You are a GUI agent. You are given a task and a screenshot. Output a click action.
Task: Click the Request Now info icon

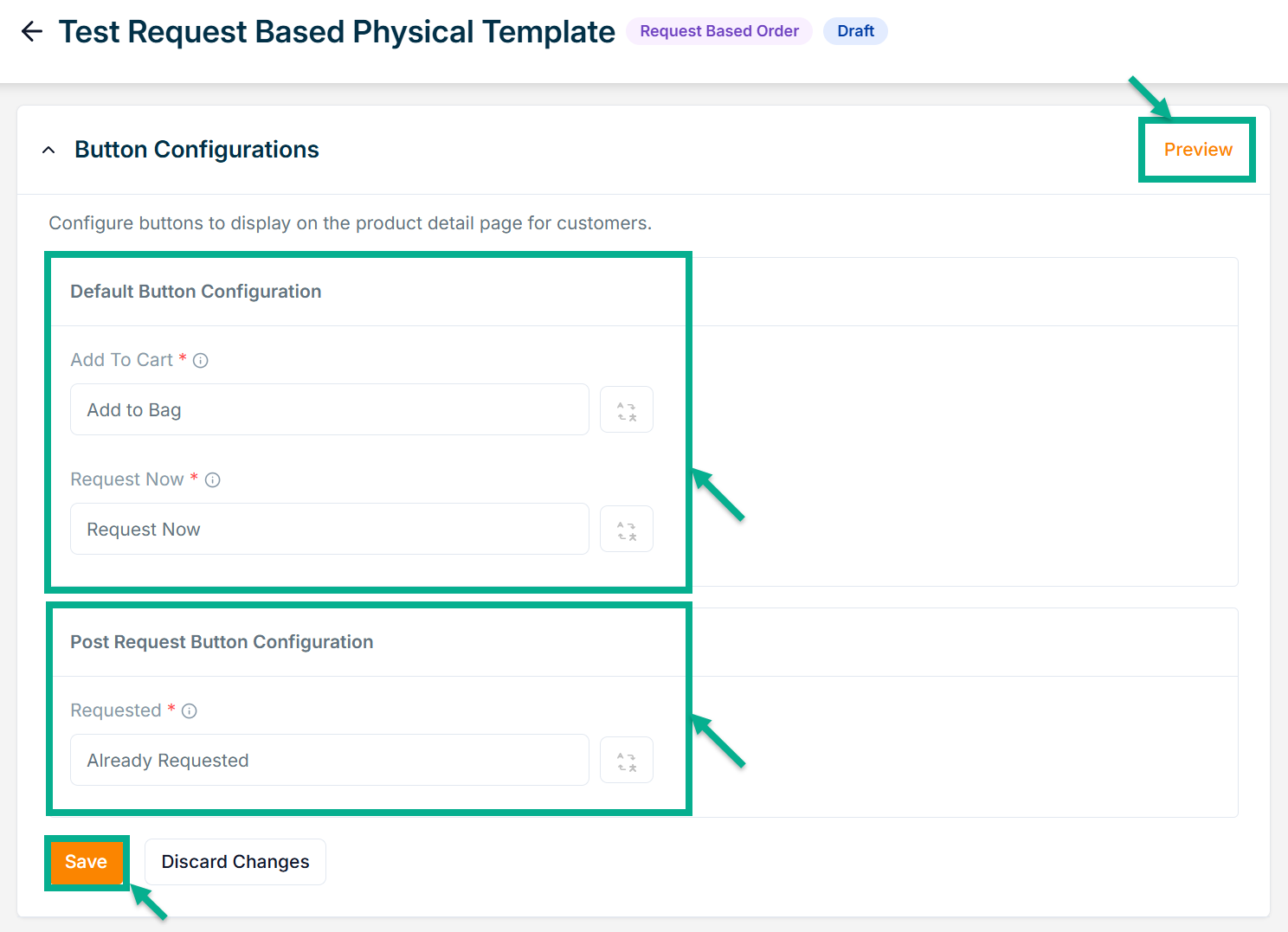(x=213, y=480)
